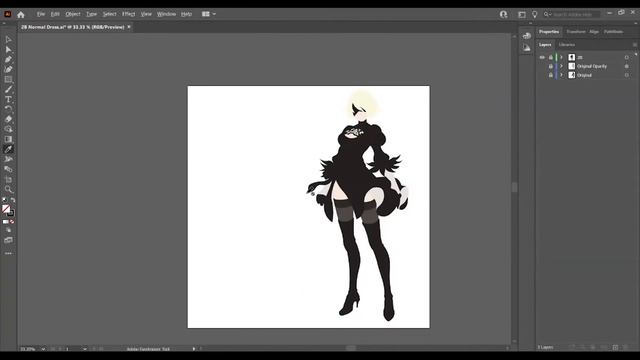Expand the Original Opacity layer

coord(562,66)
